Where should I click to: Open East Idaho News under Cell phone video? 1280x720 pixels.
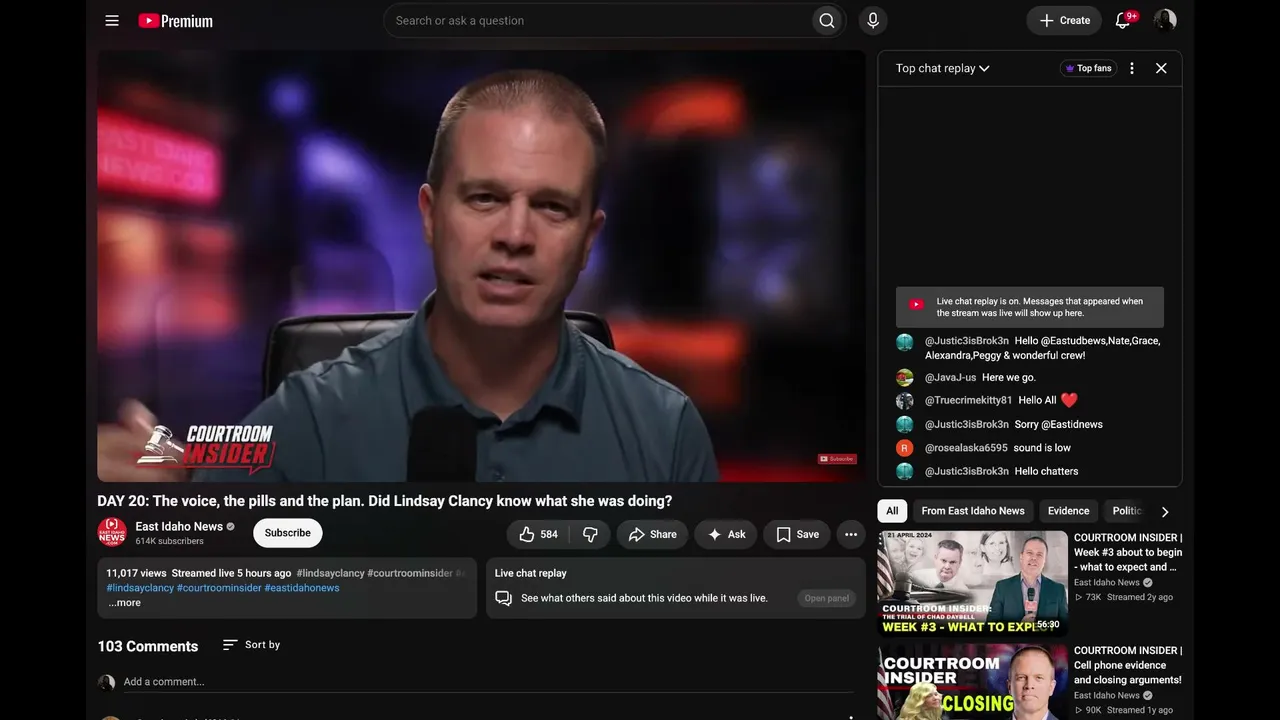tap(1107, 695)
